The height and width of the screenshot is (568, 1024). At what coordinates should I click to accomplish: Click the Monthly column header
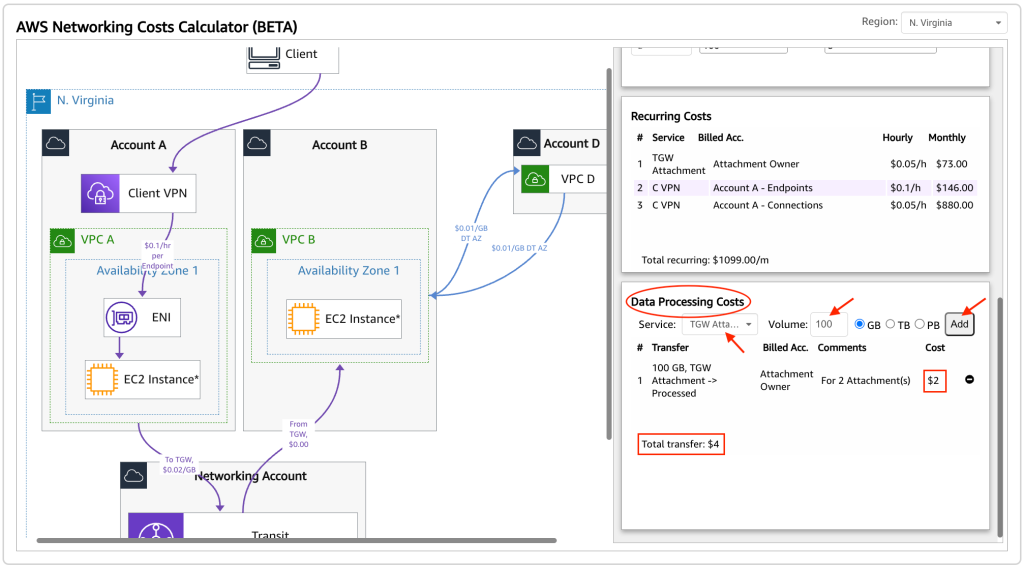(946, 138)
